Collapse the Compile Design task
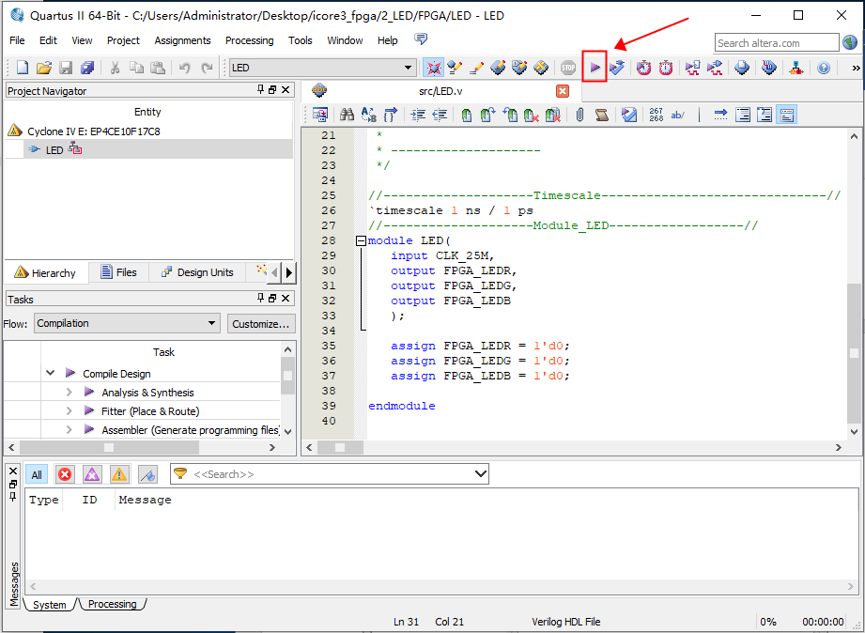This screenshot has height=633, width=865. pyautogui.click(x=50, y=373)
